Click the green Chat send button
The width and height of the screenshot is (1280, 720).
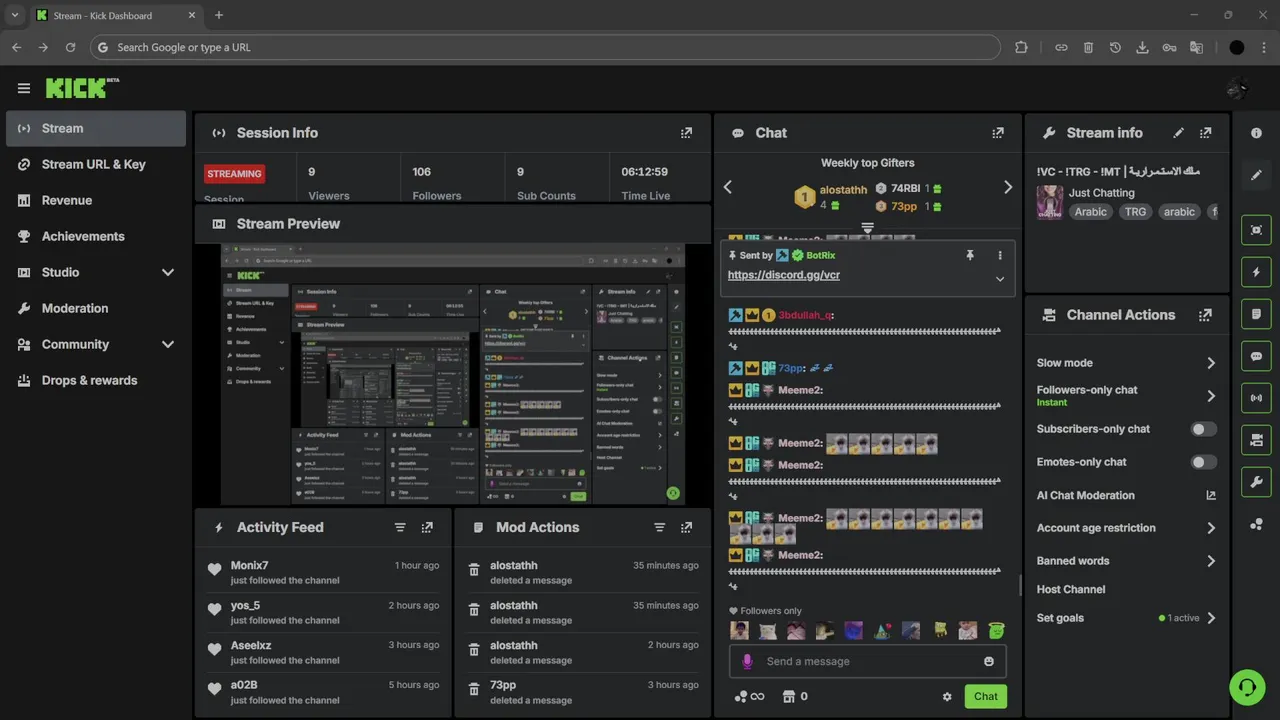985,696
